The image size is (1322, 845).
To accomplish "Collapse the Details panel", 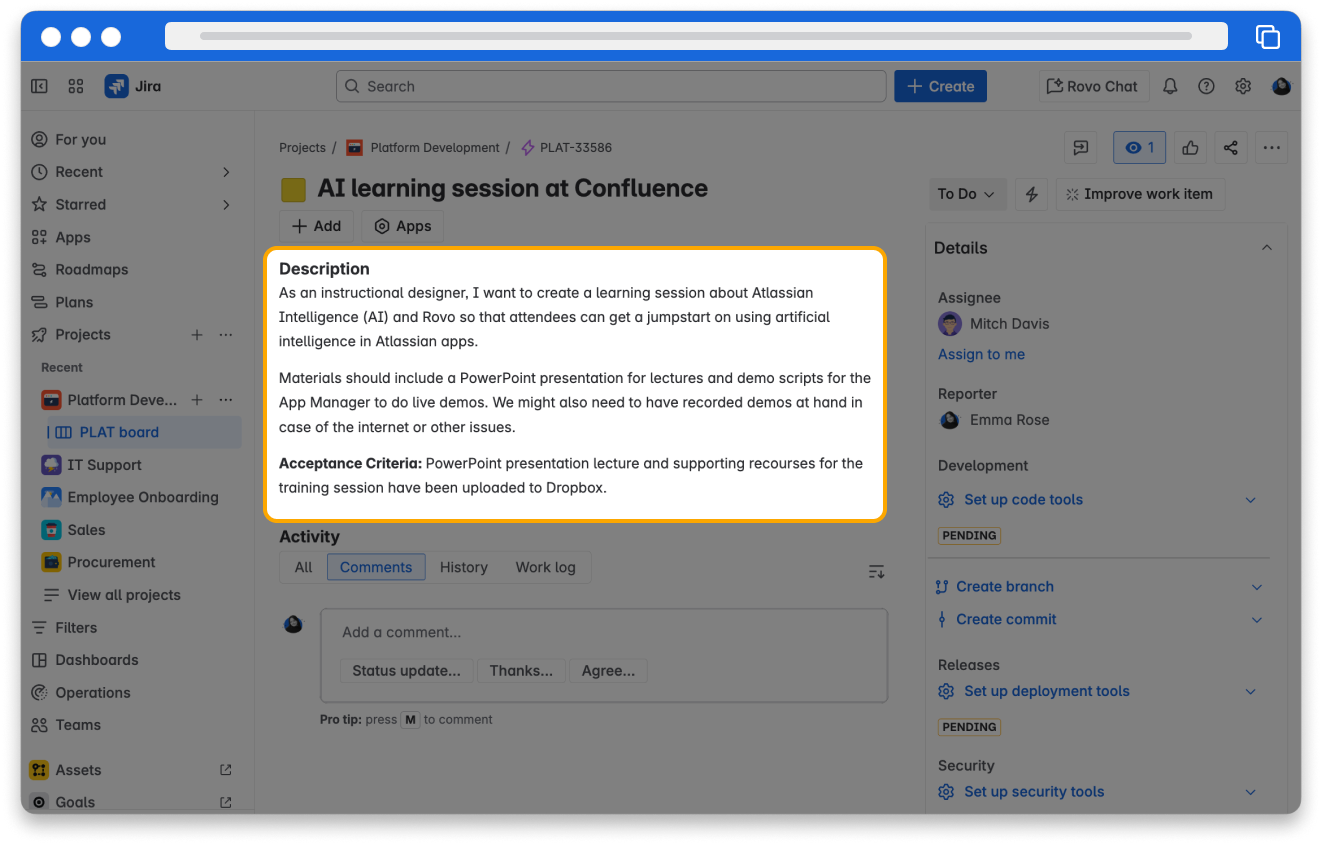I will click(x=1267, y=248).
